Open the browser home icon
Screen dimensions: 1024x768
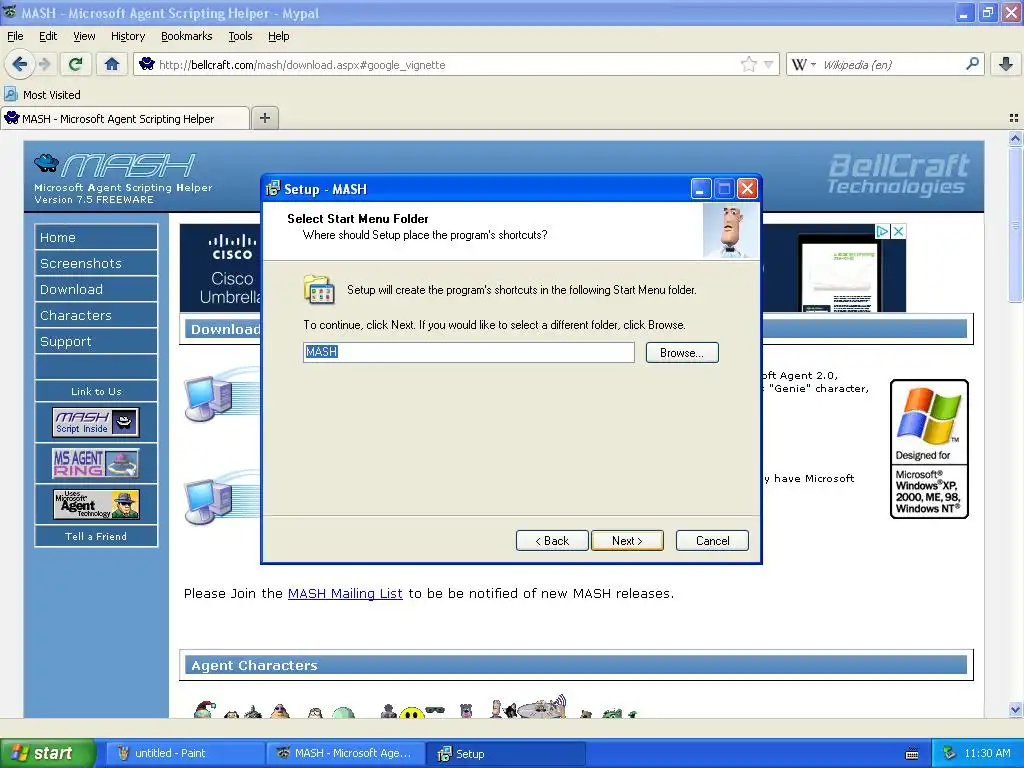click(112, 64)
